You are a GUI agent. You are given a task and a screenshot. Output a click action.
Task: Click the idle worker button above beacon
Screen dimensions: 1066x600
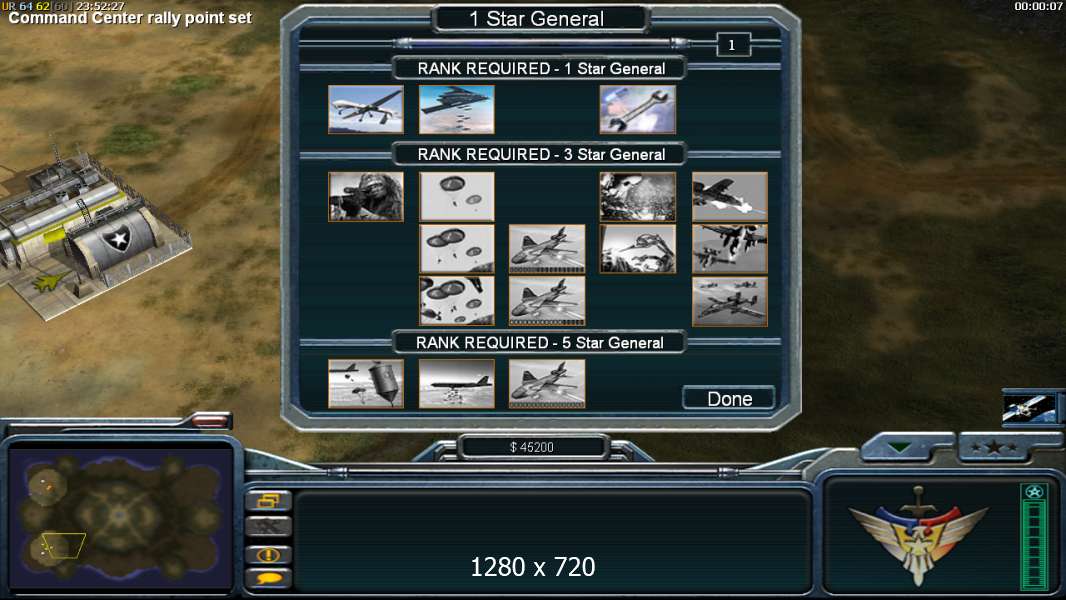(x=269, y=527)
